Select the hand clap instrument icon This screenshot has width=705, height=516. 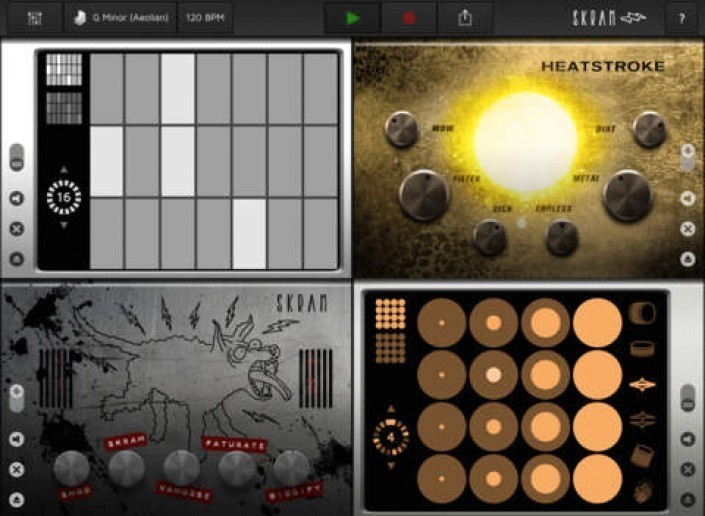tap(643, 492)
